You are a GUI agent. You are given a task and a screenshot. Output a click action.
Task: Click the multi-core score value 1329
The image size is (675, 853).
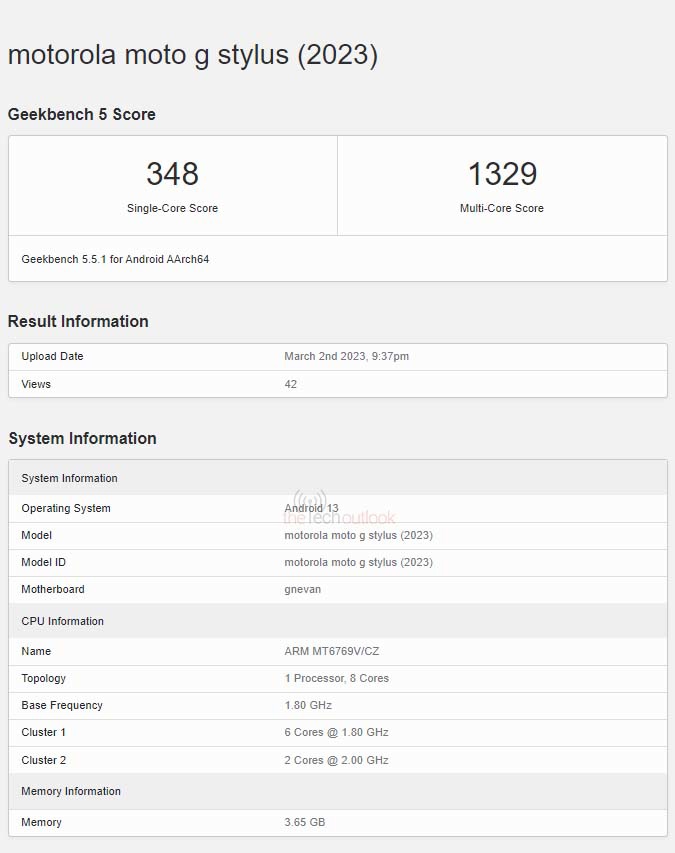tap(502, 174)
